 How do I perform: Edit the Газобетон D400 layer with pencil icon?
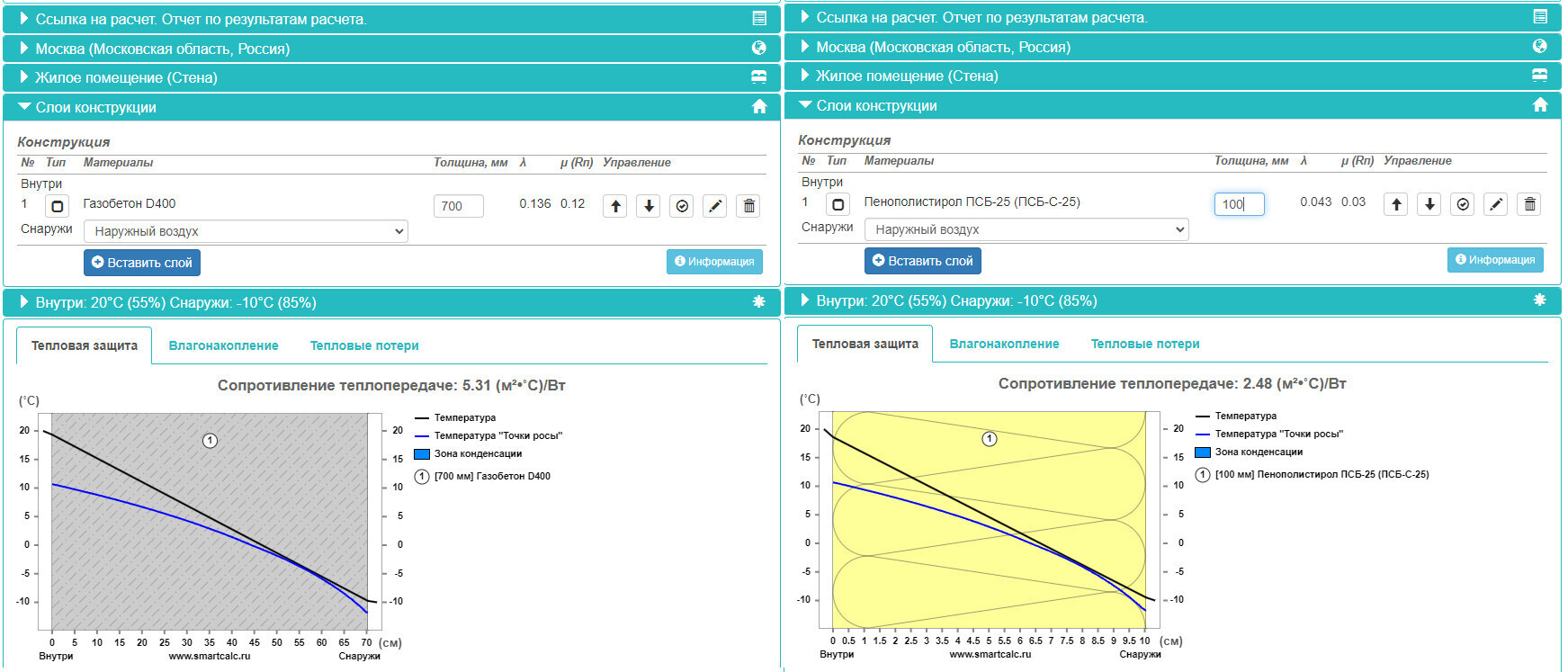pyautogui.click(x=715, y=206)
